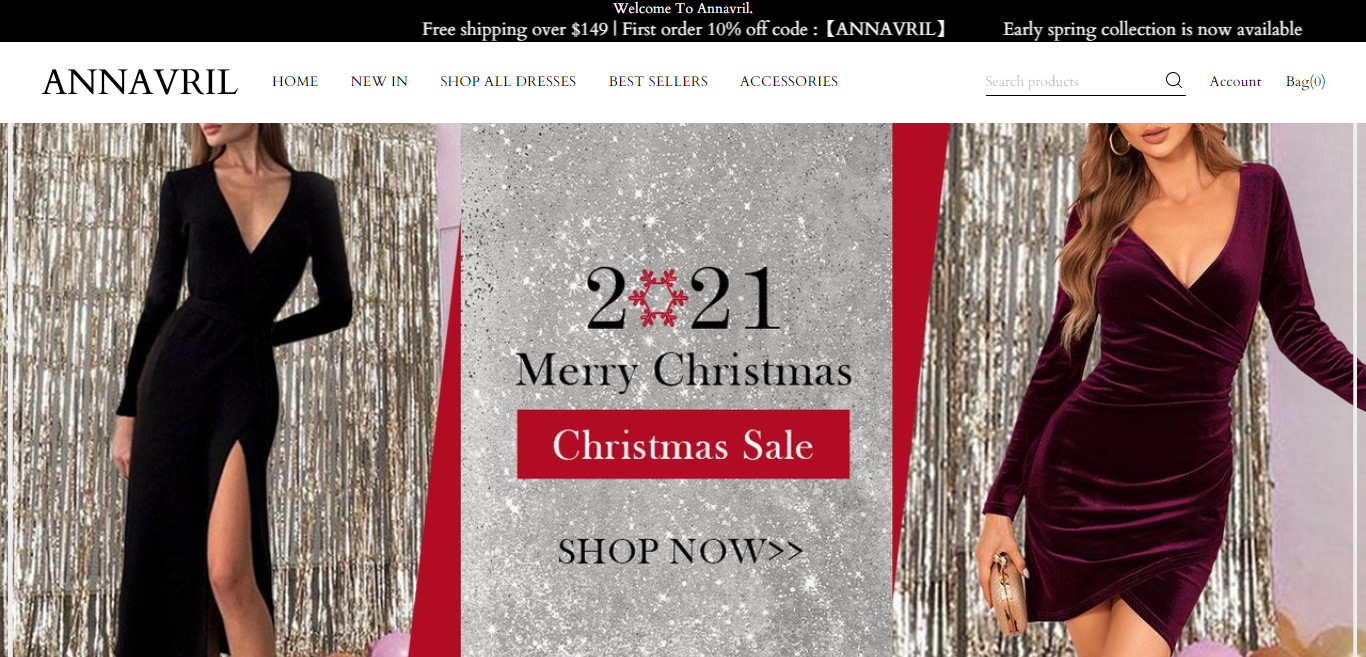Go to the HOME menu item
This screenshot has width=1366, height=657.
295,81
